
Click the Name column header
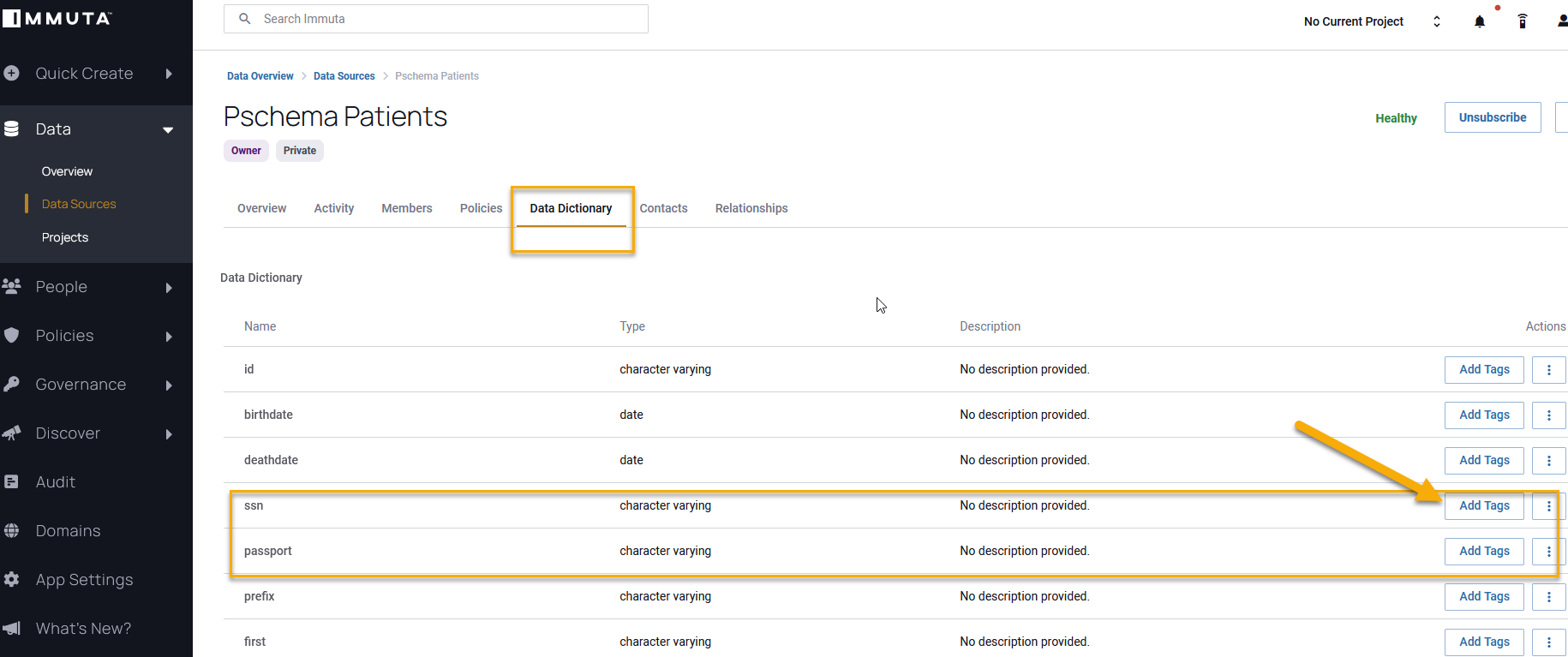coord(260,326)
